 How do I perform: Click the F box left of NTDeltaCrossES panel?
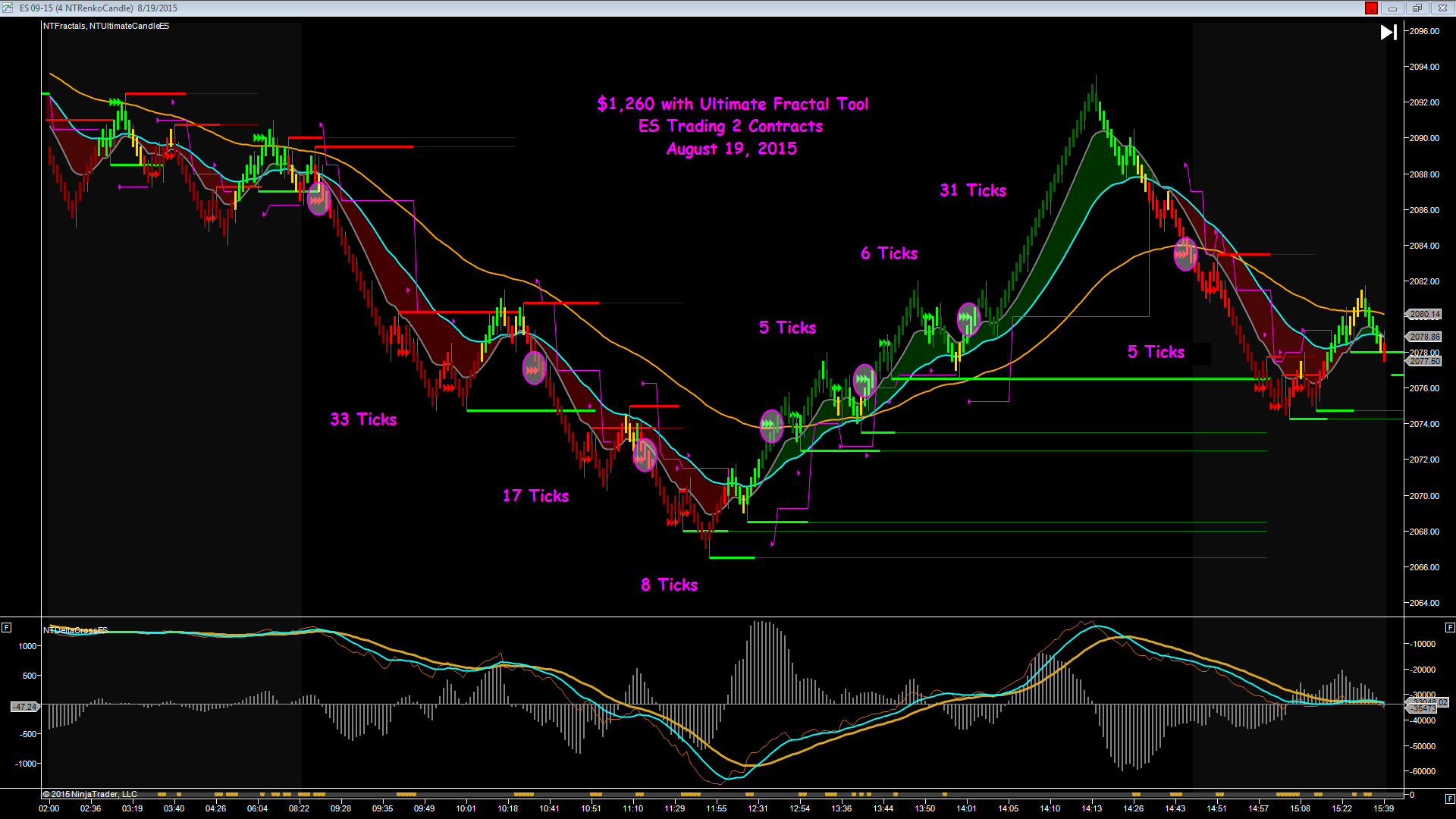6,627
